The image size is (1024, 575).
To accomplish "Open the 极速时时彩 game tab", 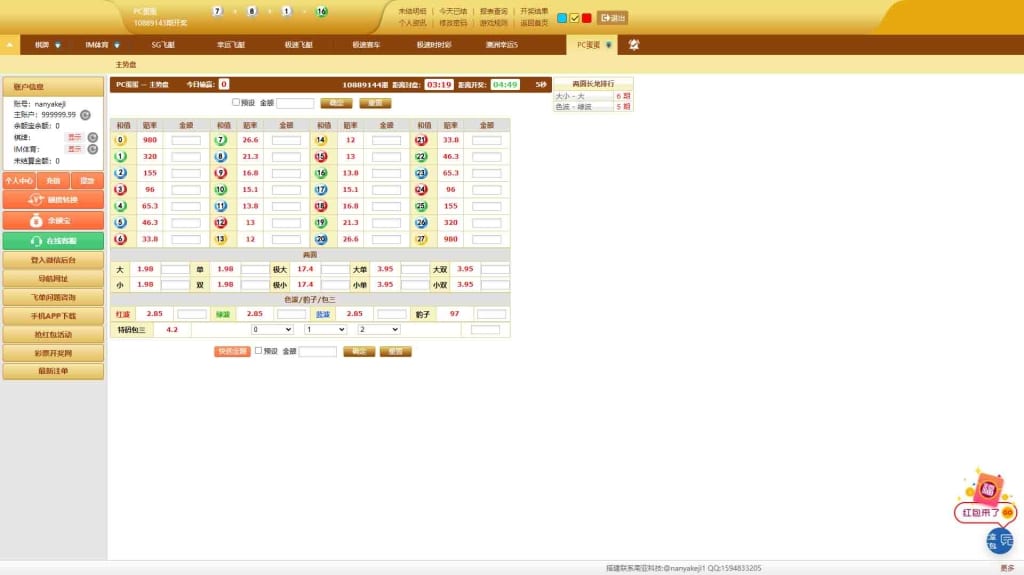I will pyautogui.click(x=434, y=45).
